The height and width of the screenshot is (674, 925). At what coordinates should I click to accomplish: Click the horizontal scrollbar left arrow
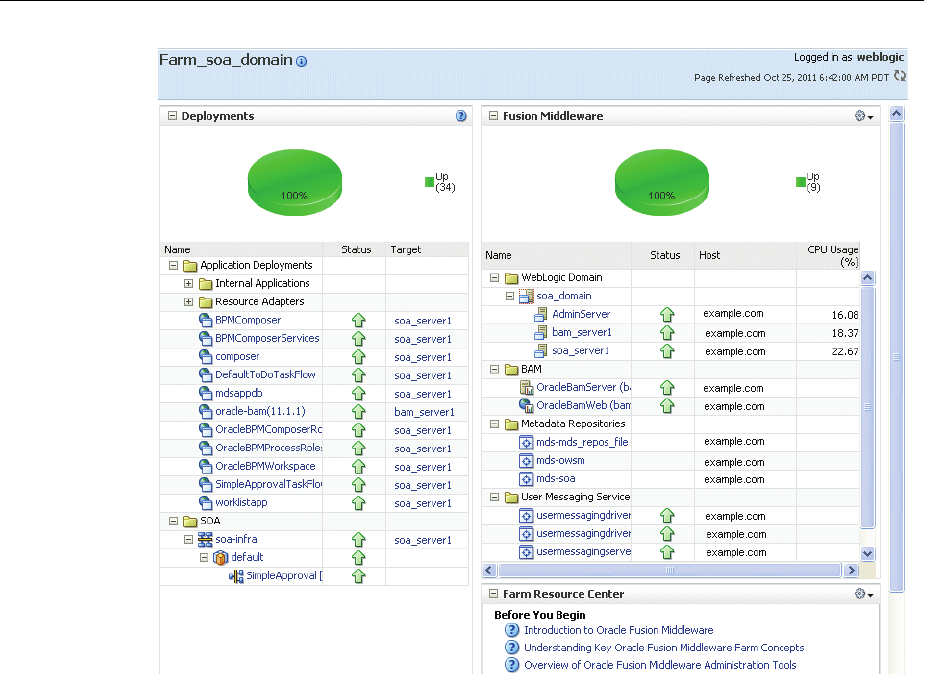point(489,570)
